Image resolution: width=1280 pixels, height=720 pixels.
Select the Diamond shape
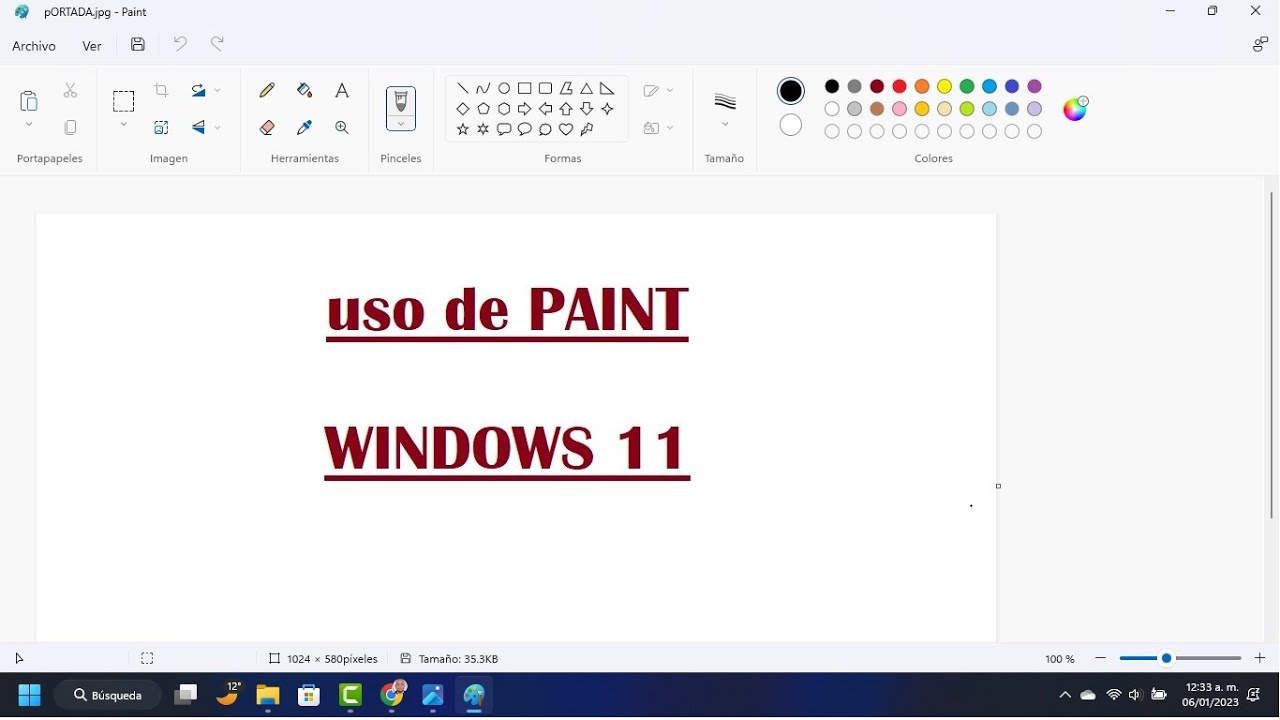(462, 109)
